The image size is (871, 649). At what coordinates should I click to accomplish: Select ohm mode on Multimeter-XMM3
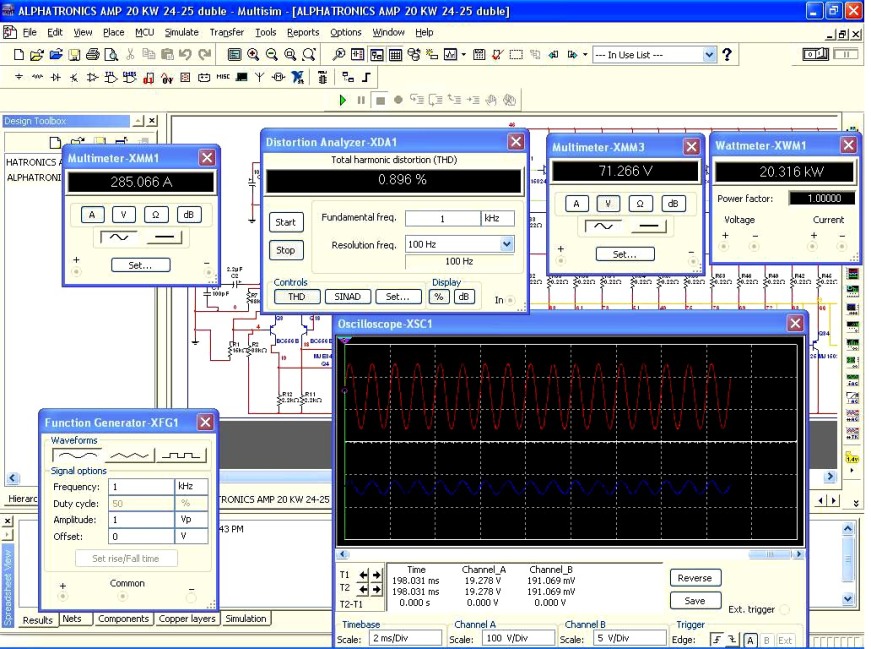pyautogui.click(x=640, y=203)
